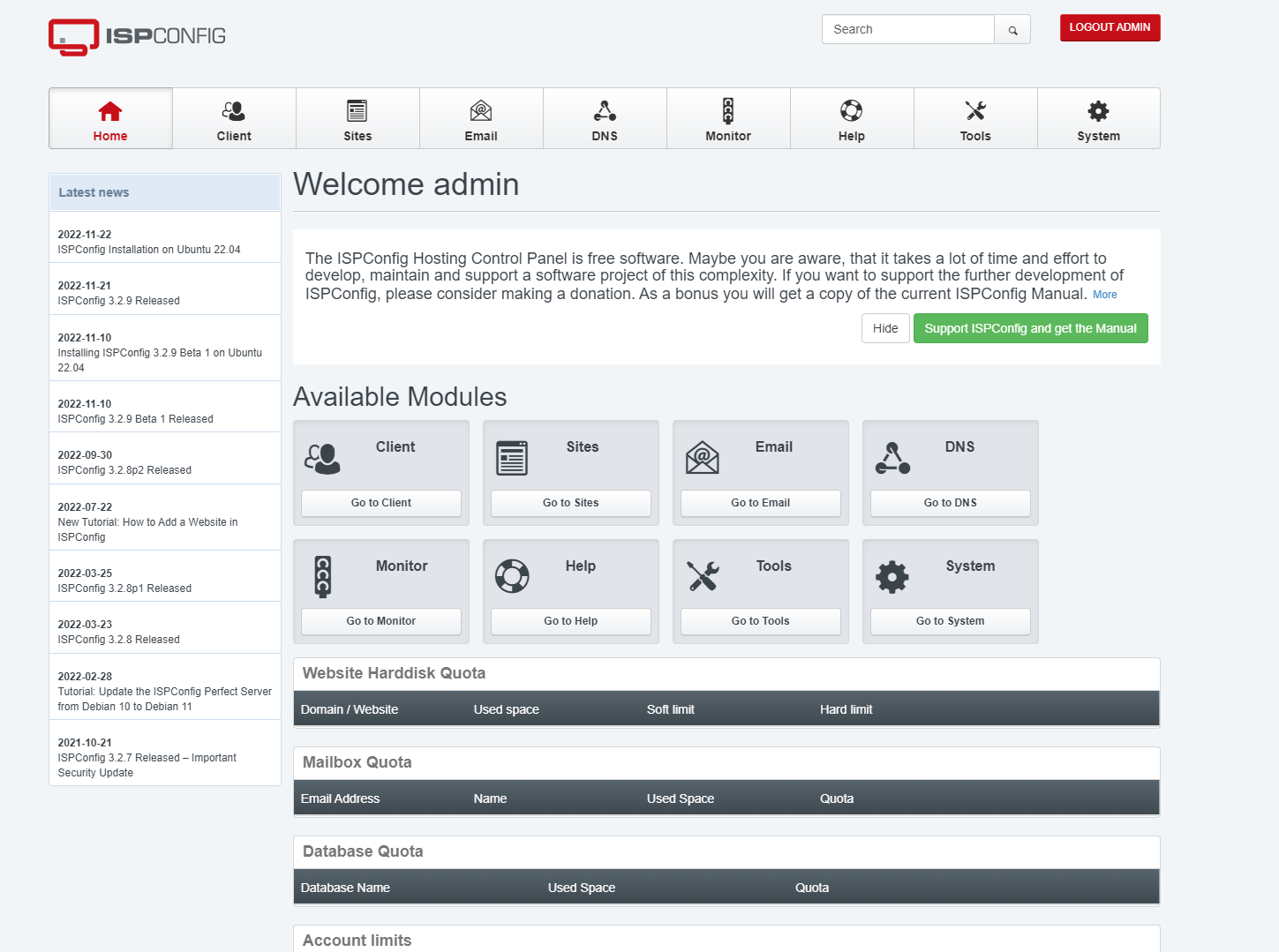Open news ISPConfig 3.2.9 Beta 1 Released
Image resolution: width=1279 pixels, height=952 pixels.
click(135, 419)
